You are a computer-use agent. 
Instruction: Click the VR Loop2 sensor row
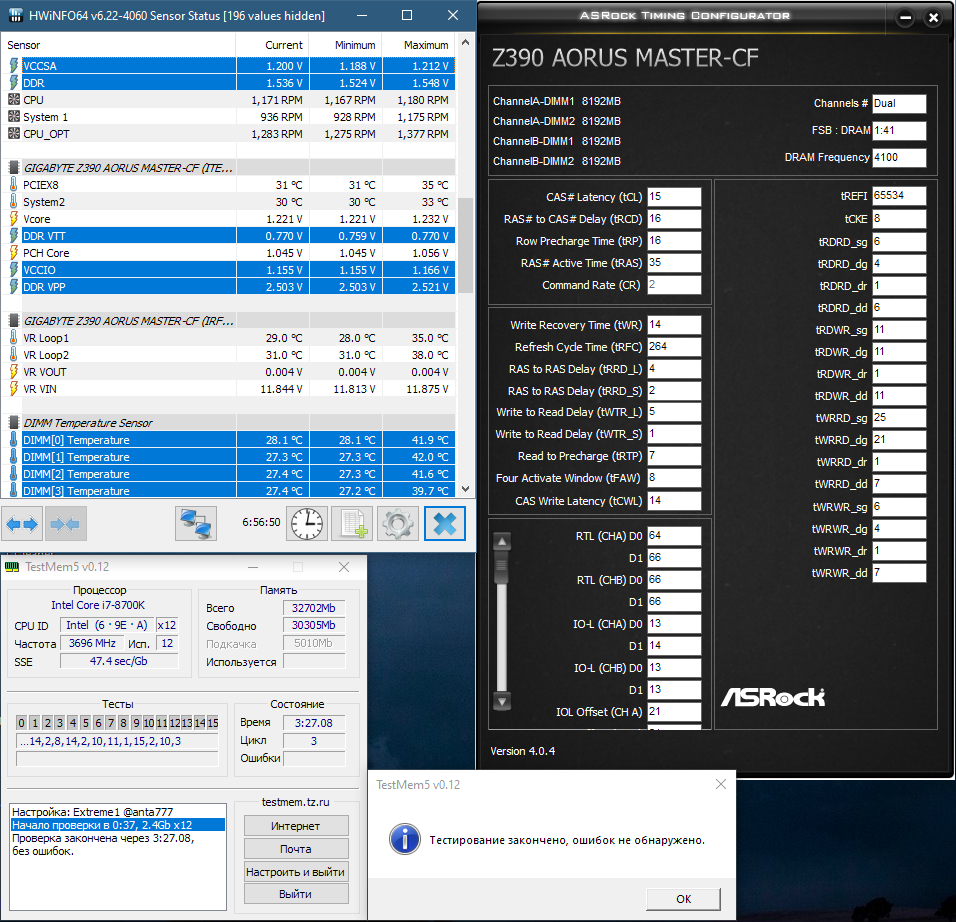tap(232, 354)
